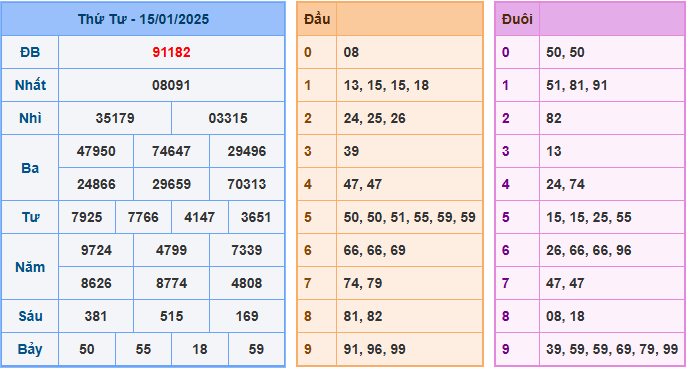Screen dimensions: 687x369
Task: Select third prize number 70313
Action: pos(247,184)
